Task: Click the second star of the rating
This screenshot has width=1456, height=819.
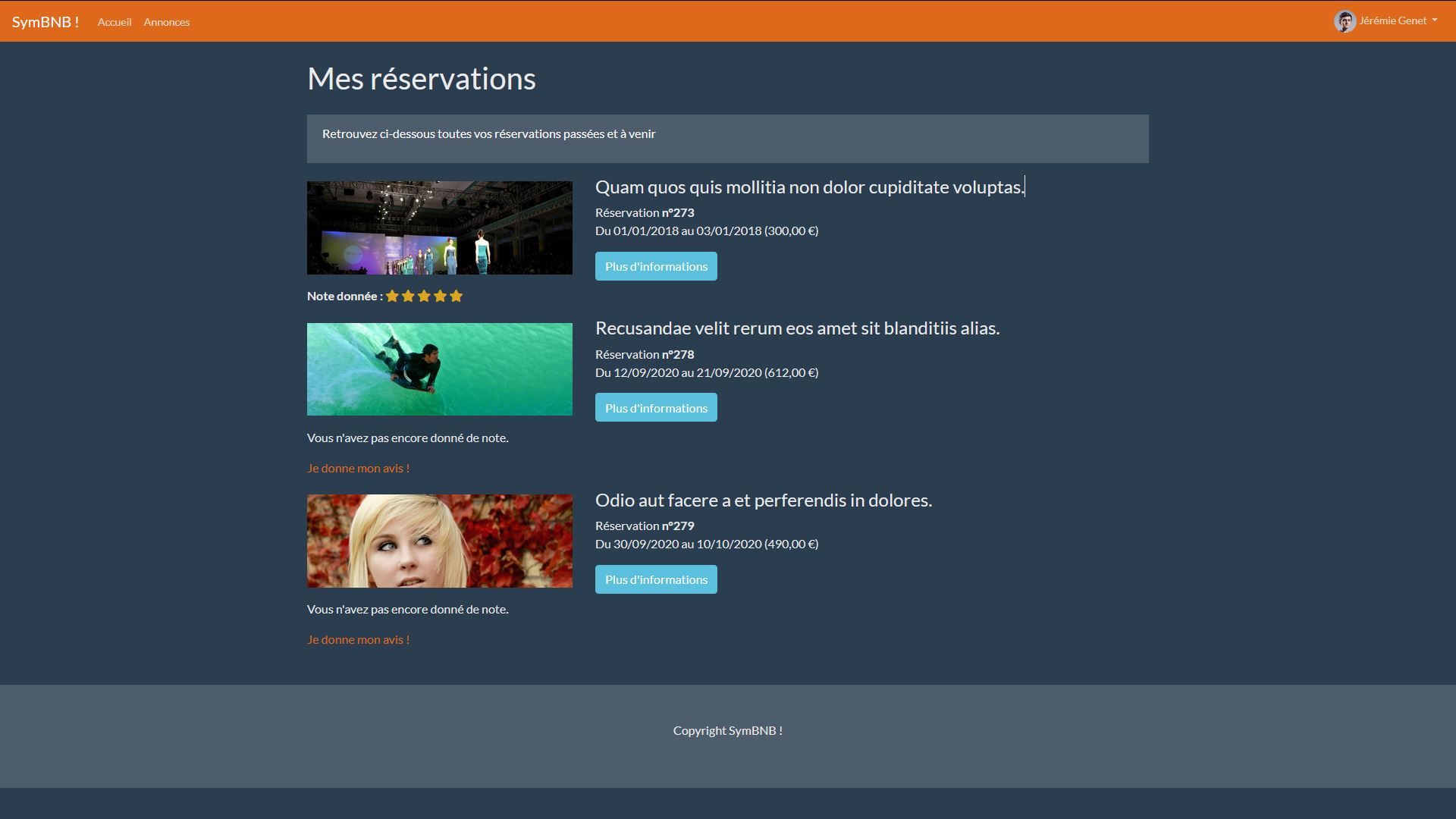Action: [x=408, y=297]
